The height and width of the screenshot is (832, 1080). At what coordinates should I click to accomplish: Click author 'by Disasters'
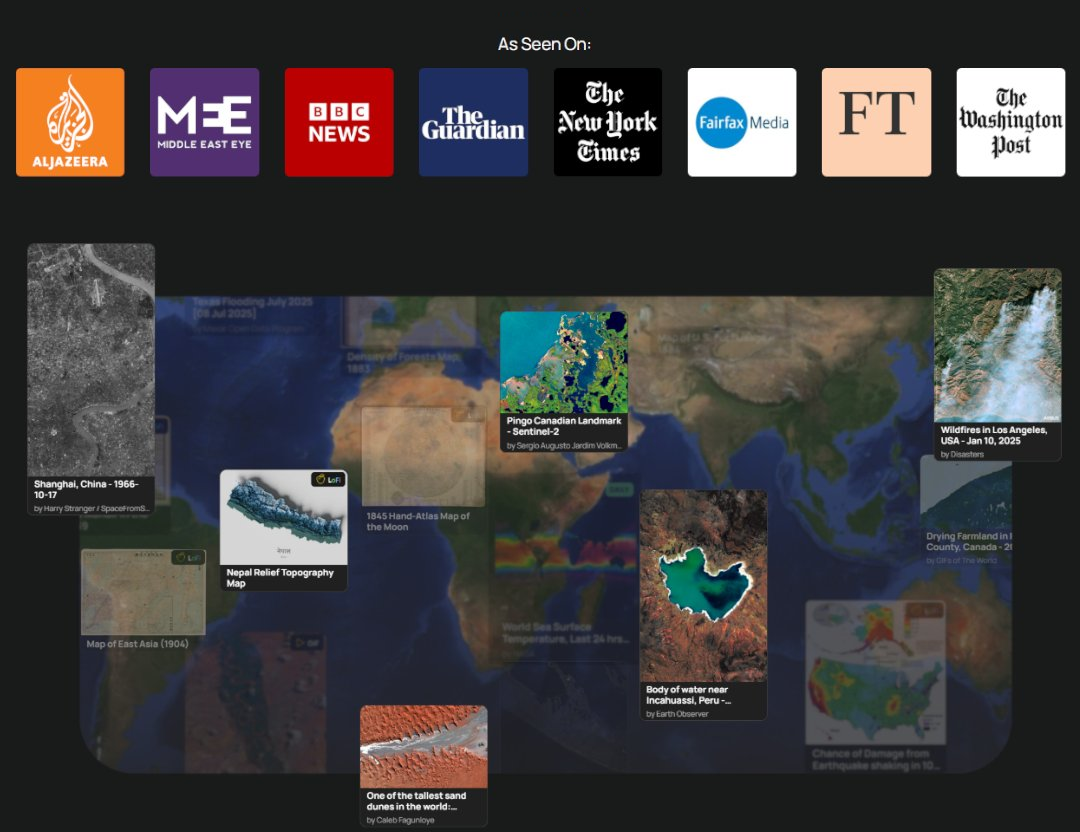tap(962, 455)
